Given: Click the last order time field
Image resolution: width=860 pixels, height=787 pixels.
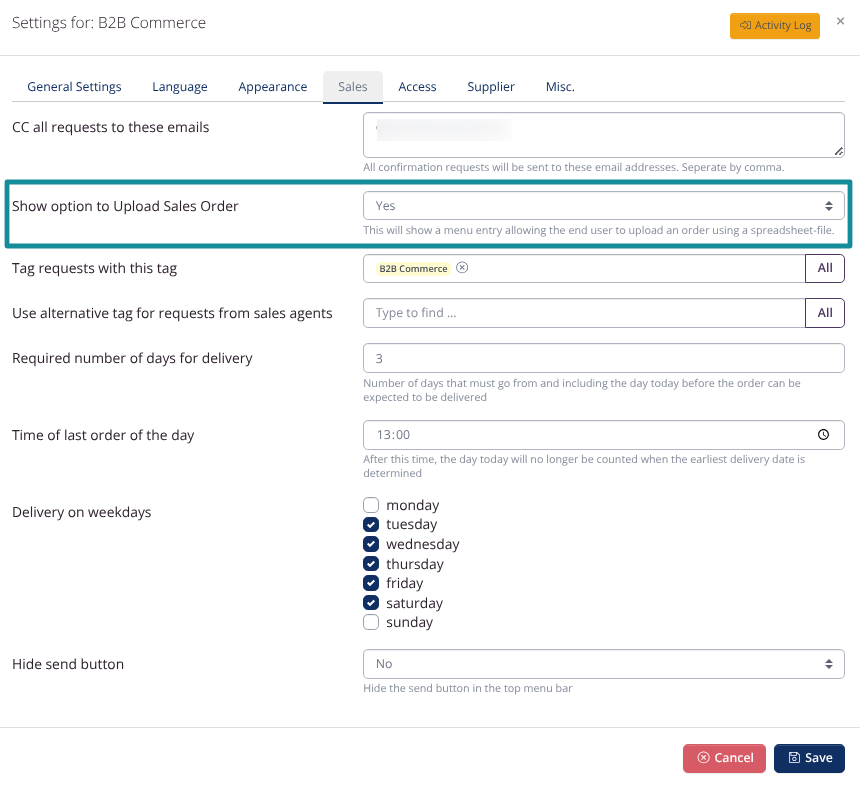Looking at the screenshot, I should 603,435.
